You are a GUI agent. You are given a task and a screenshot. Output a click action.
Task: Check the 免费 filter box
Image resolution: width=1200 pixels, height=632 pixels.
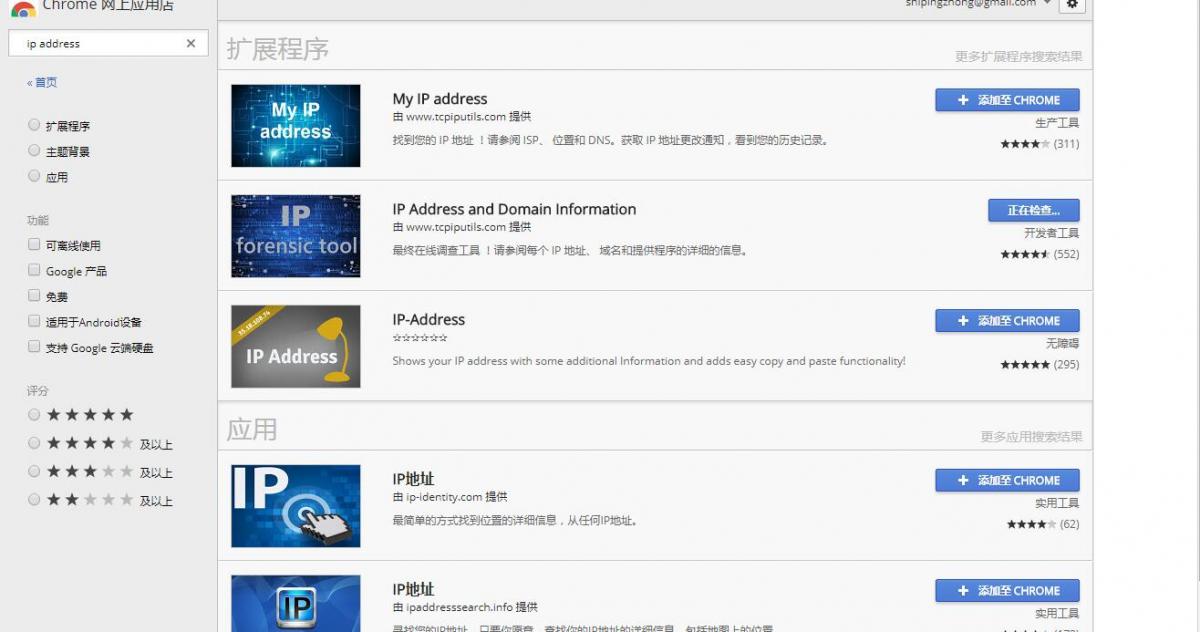34,296
